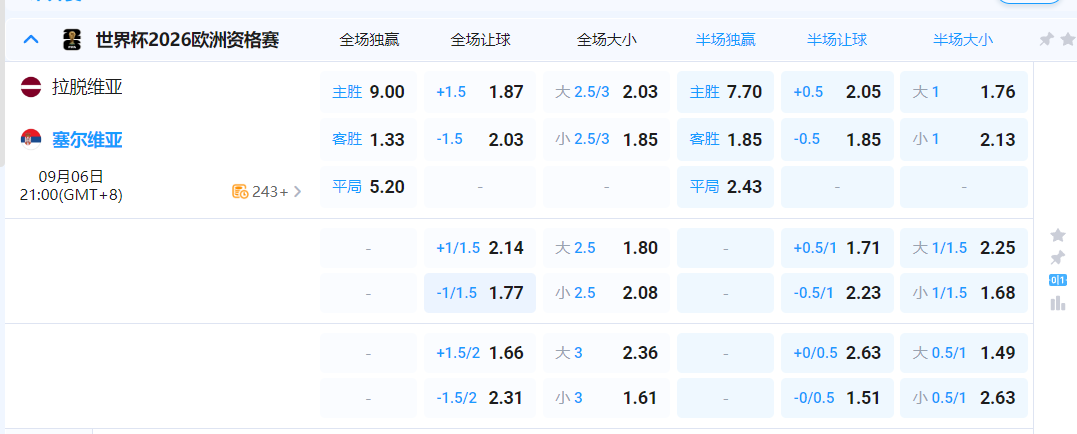This screenshot has width=1077, height=434.
Task: Pick half-time handicap -0.5/1 at 2.23
Action: click(x=837, y=293)
